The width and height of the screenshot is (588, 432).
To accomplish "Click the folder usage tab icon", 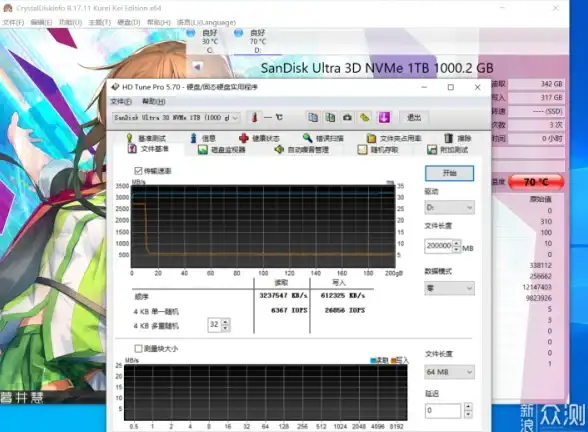I will (x=371, y=138).
